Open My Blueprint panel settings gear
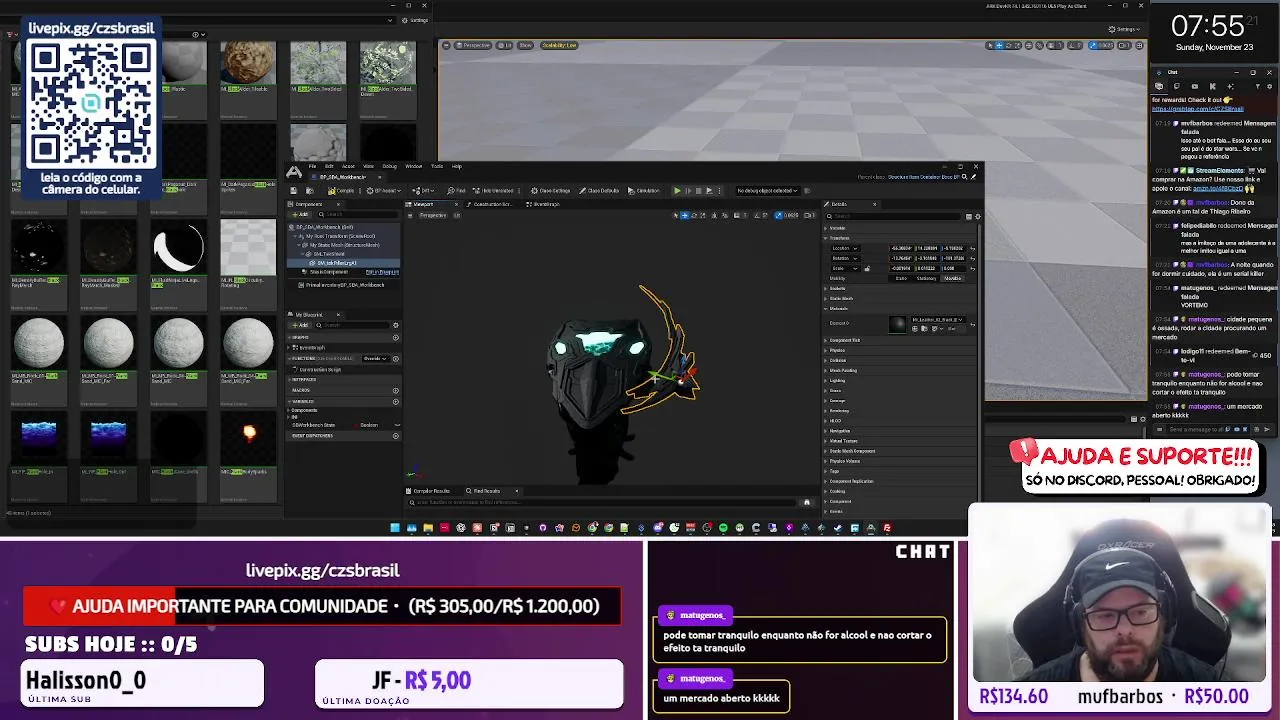Viewport: 1280px width, 720px height. (x=396, y=325)
